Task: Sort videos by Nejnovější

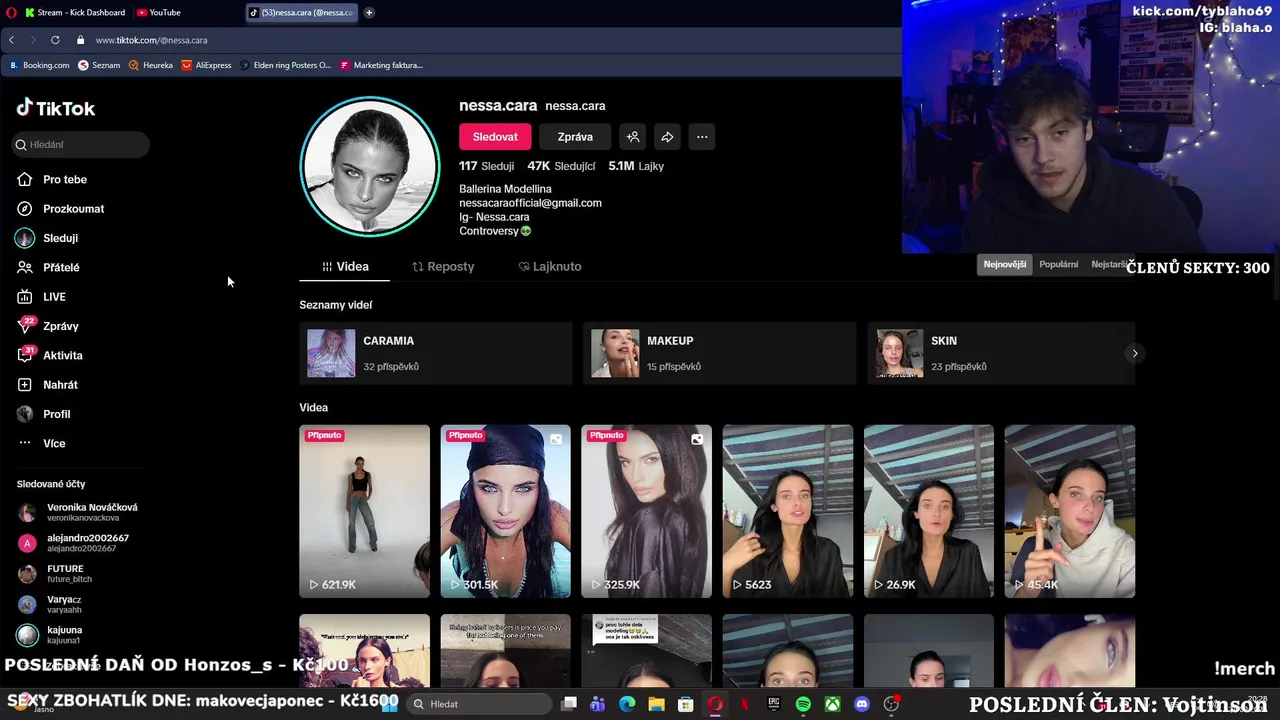Action: (1004, 265)
